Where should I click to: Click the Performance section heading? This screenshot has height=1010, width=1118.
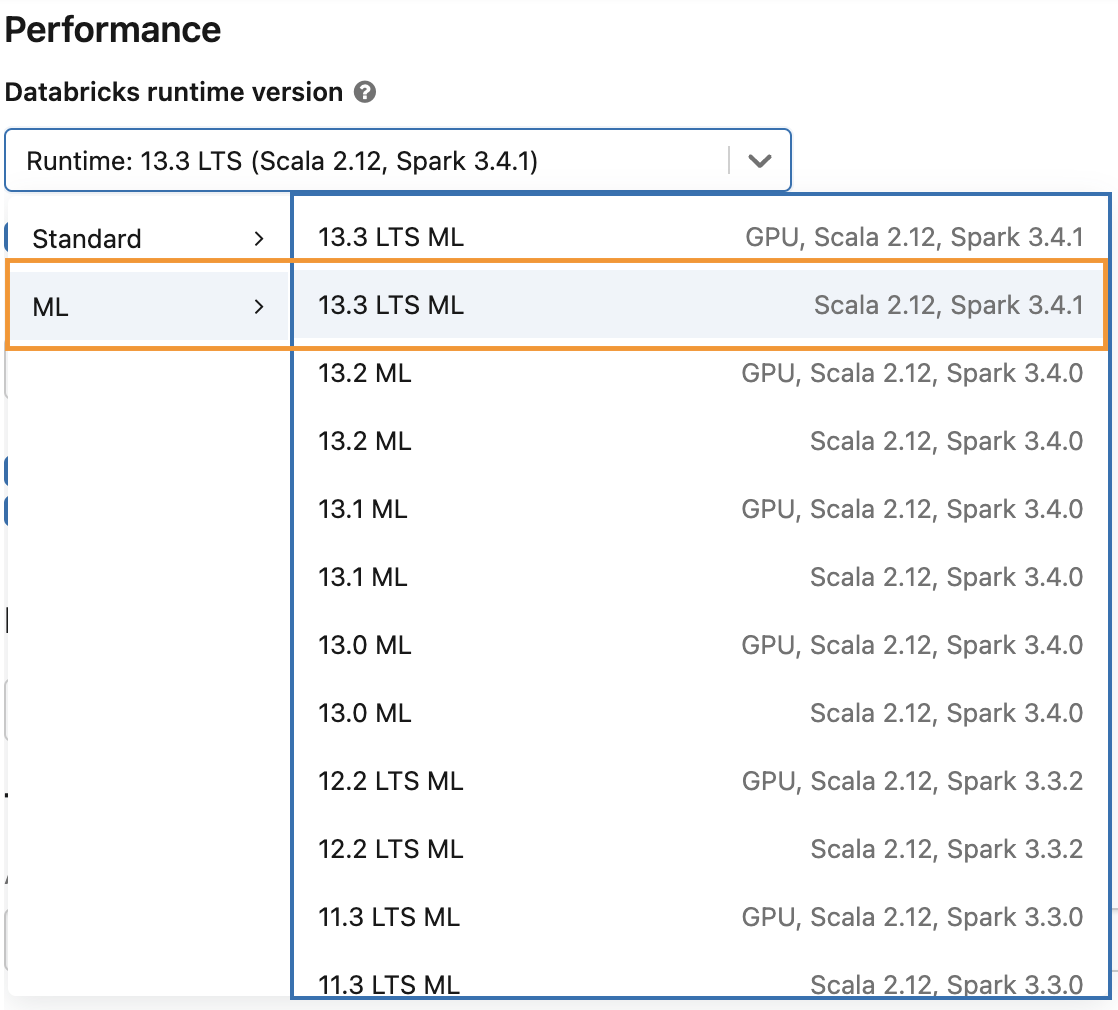pyautogui.click(x=113, y=30)
